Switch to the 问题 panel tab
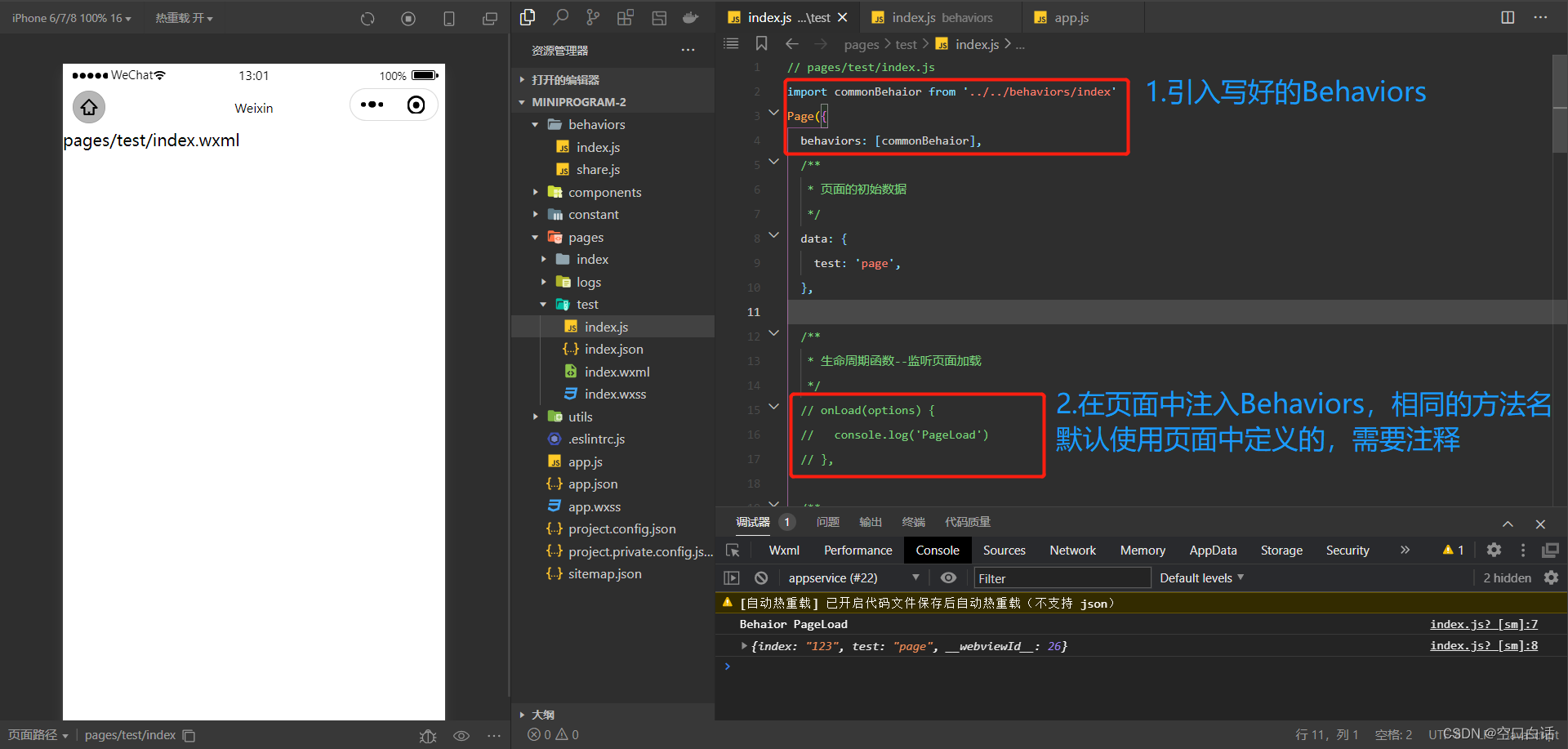 [x=827, y=522]
